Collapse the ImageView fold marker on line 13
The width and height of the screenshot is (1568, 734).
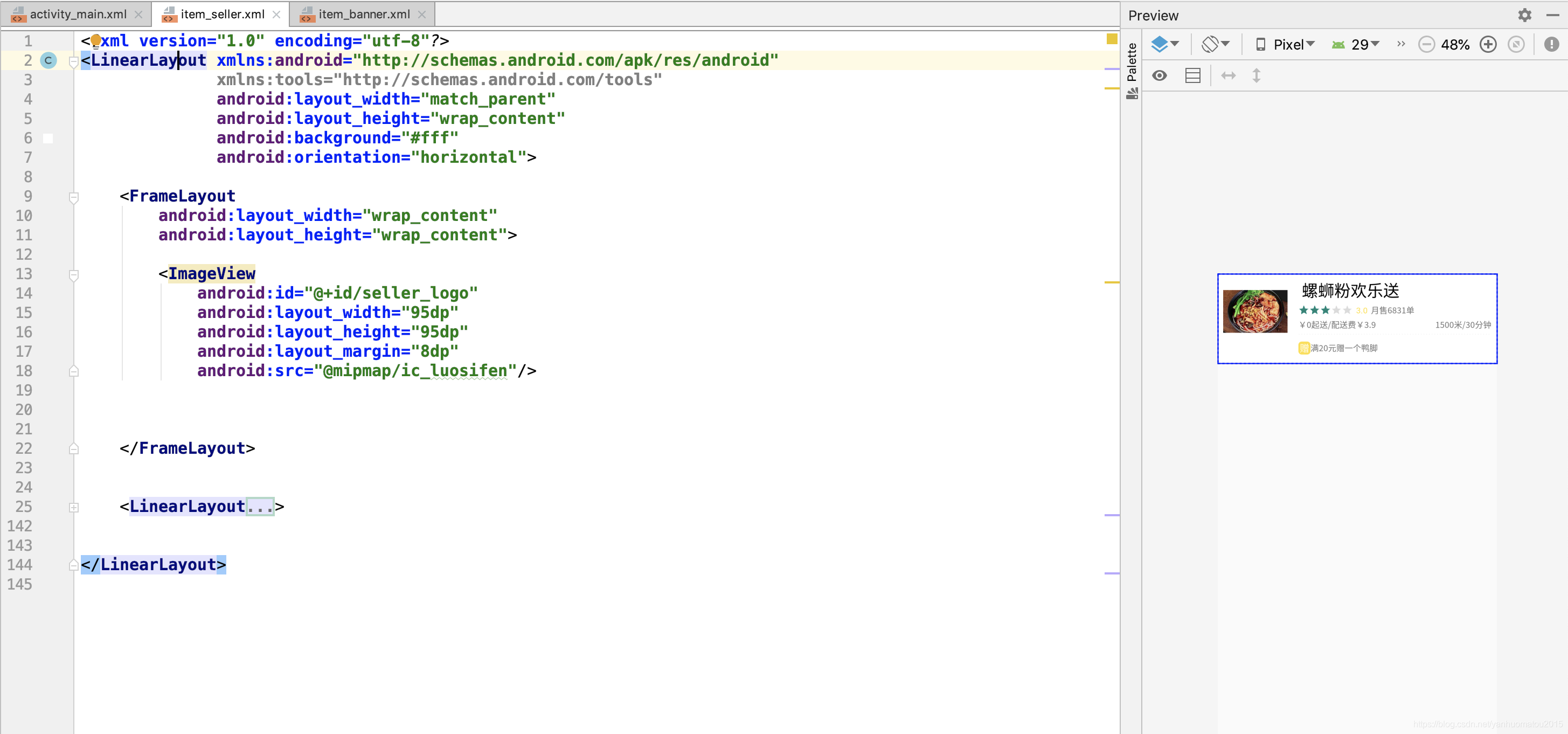click(74, 275)
